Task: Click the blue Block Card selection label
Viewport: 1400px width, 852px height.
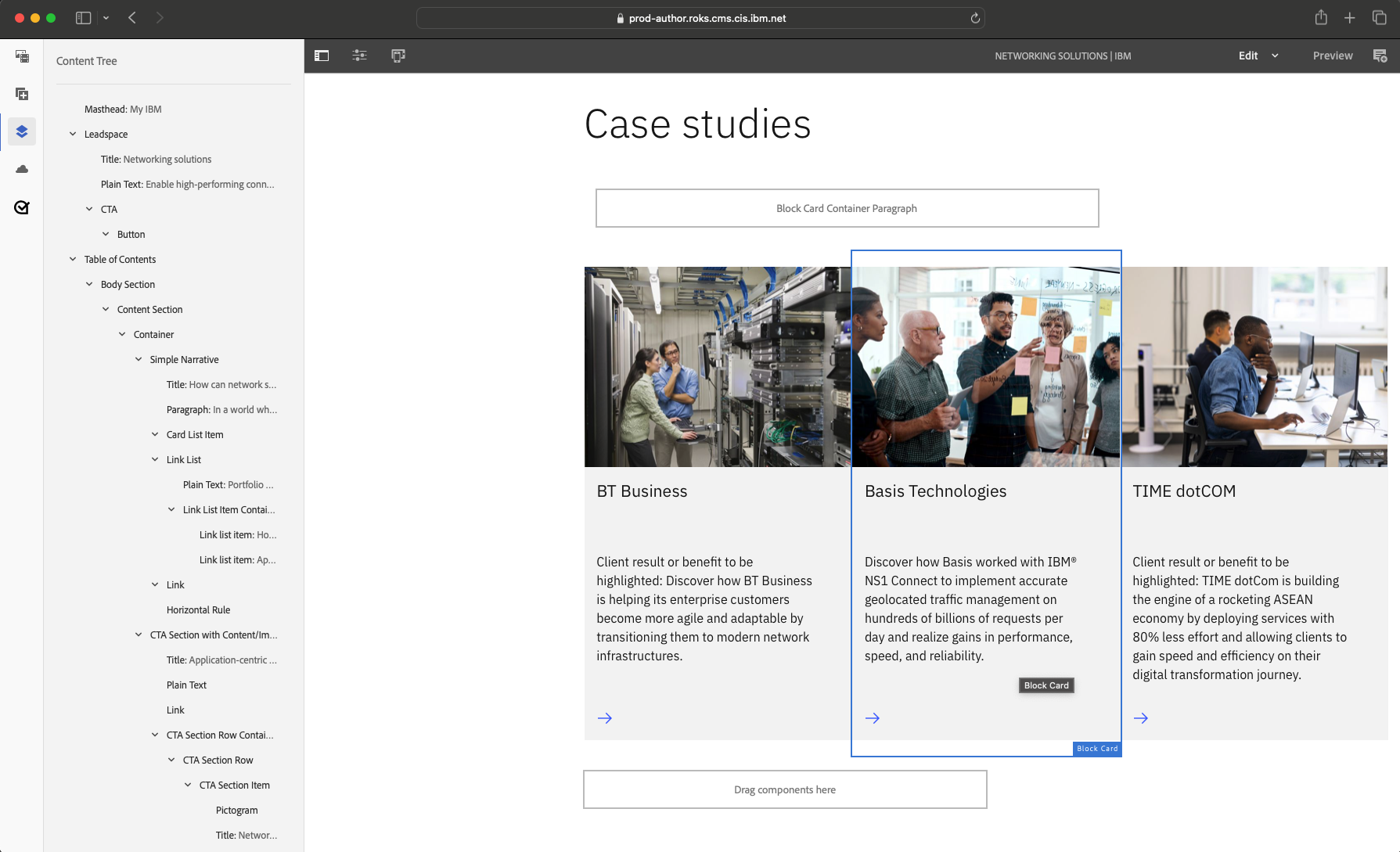Action: tap(1097, 749)
